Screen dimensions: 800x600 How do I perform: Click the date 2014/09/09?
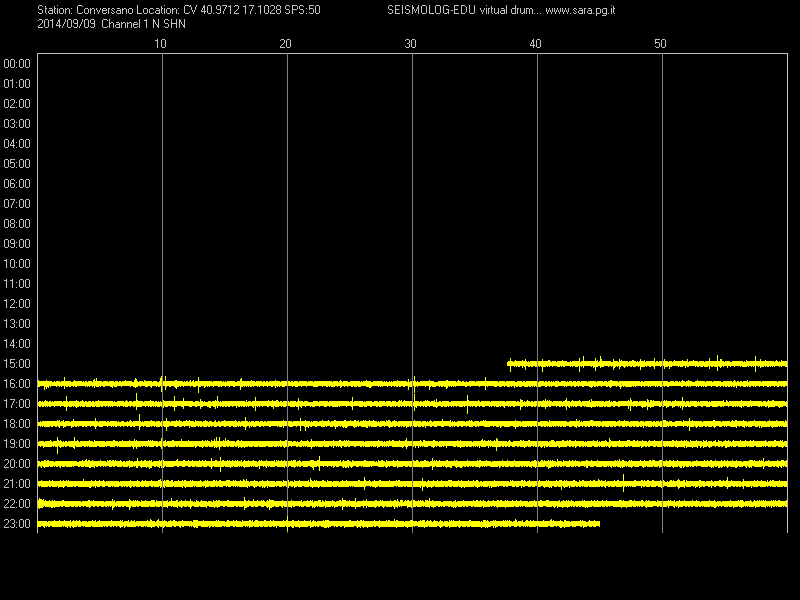66,24
